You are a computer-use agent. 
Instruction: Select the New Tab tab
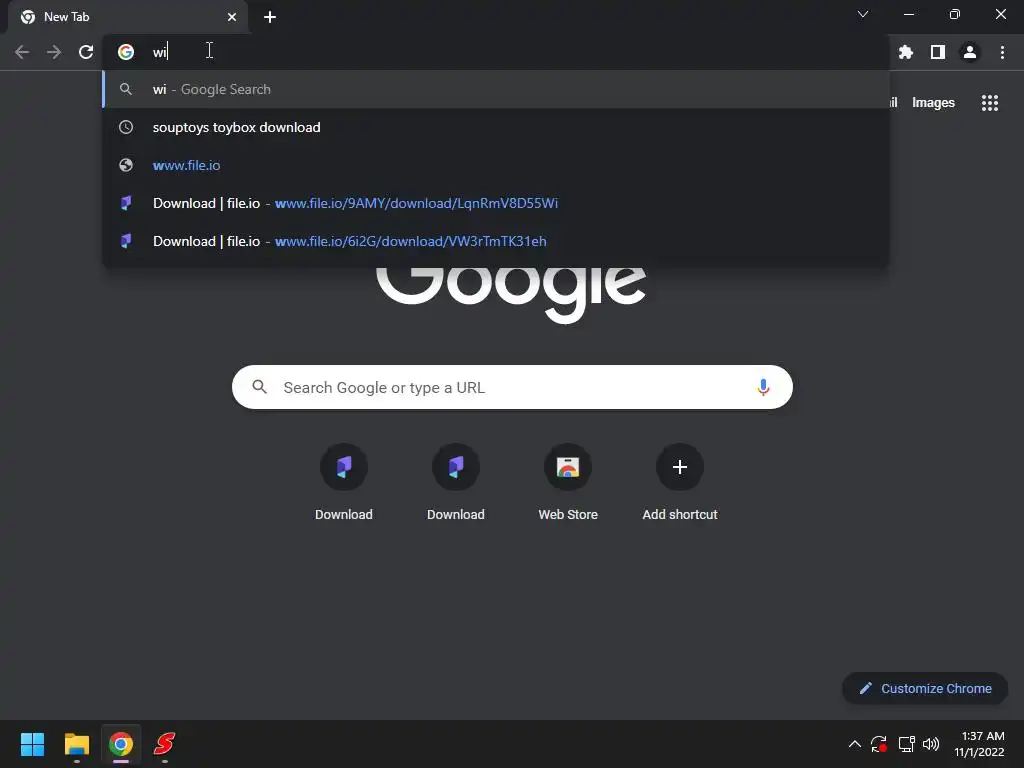[x=128, y=17]
